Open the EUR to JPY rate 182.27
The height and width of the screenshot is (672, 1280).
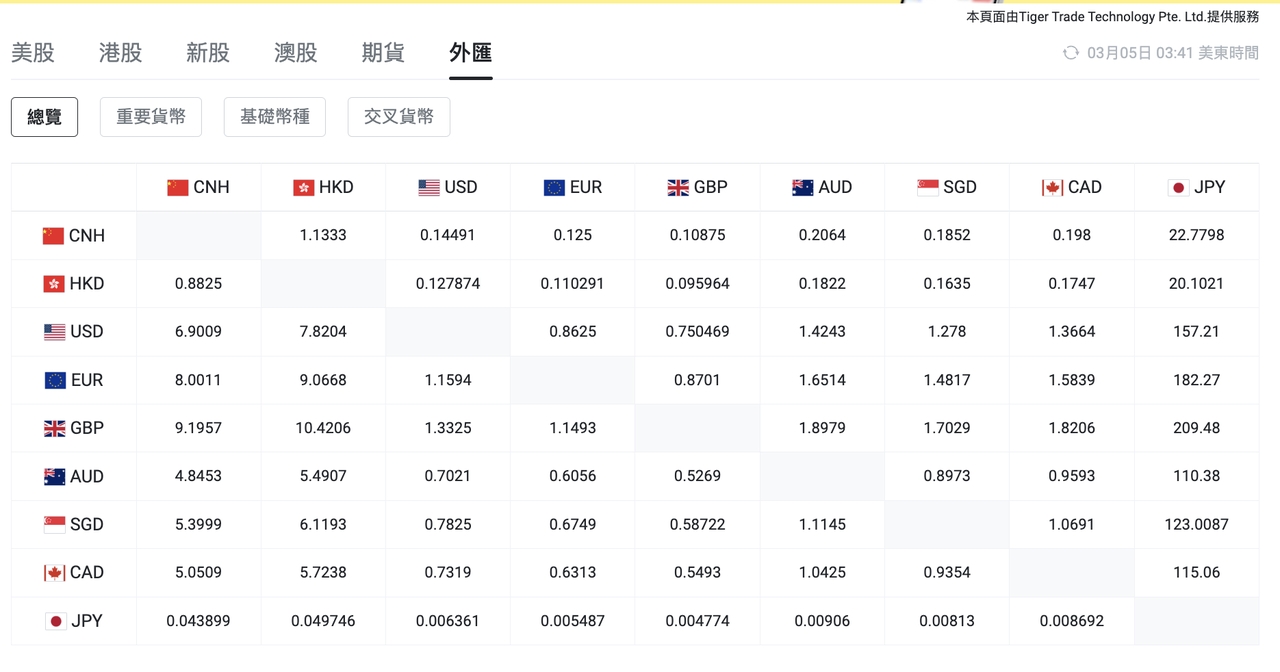[1196, 380]
